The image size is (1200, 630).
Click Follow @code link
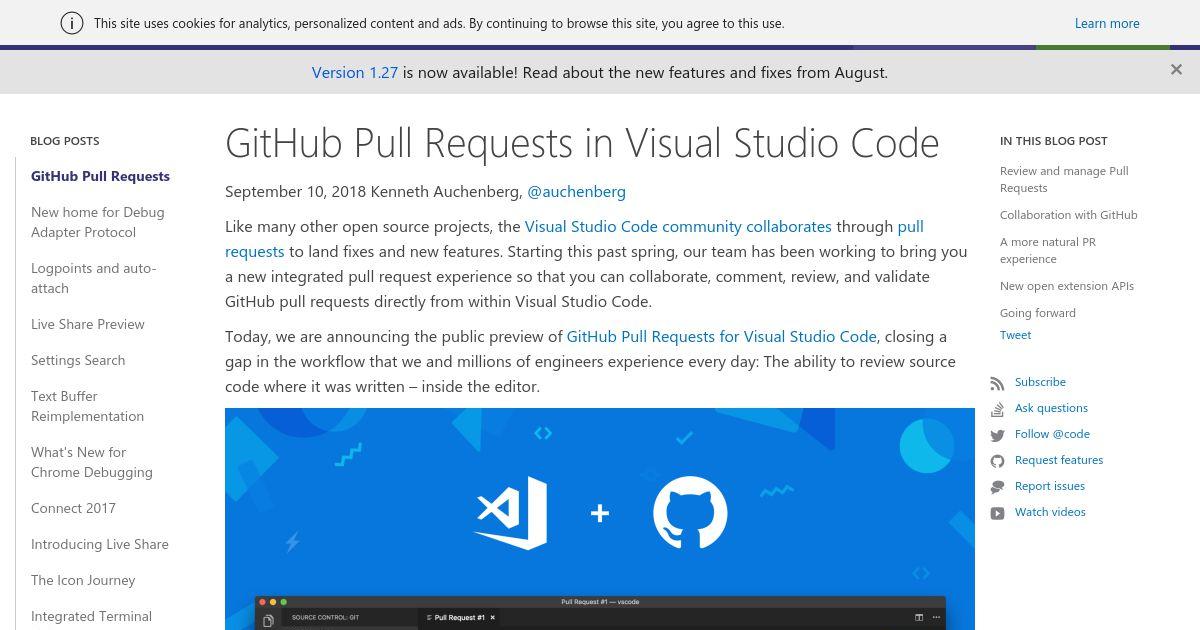pyautogui.click(x=1052, y=434)
